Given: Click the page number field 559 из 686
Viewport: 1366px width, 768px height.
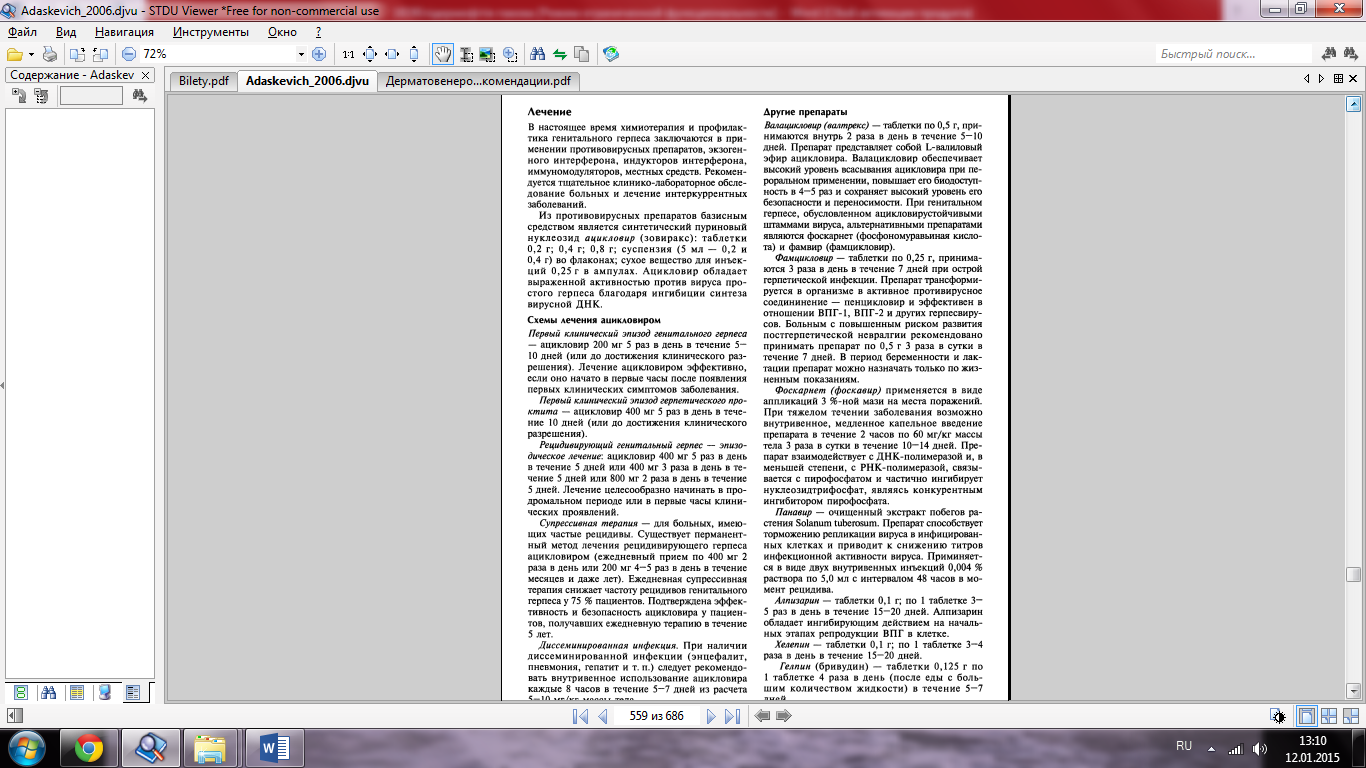Looking at the screenshot, I should 656,716.
